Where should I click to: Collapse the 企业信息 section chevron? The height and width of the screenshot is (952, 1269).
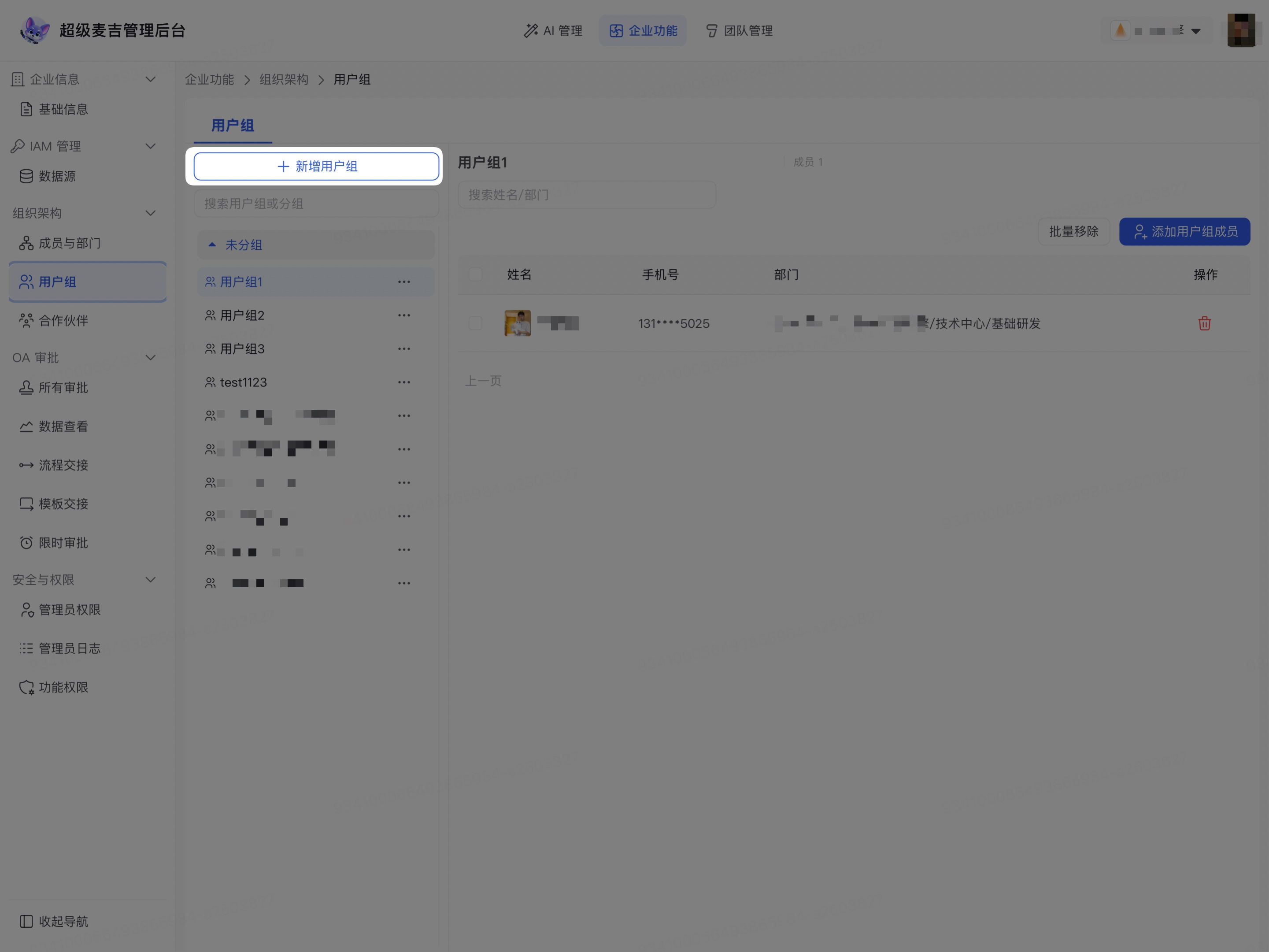[x=150, y=79]
